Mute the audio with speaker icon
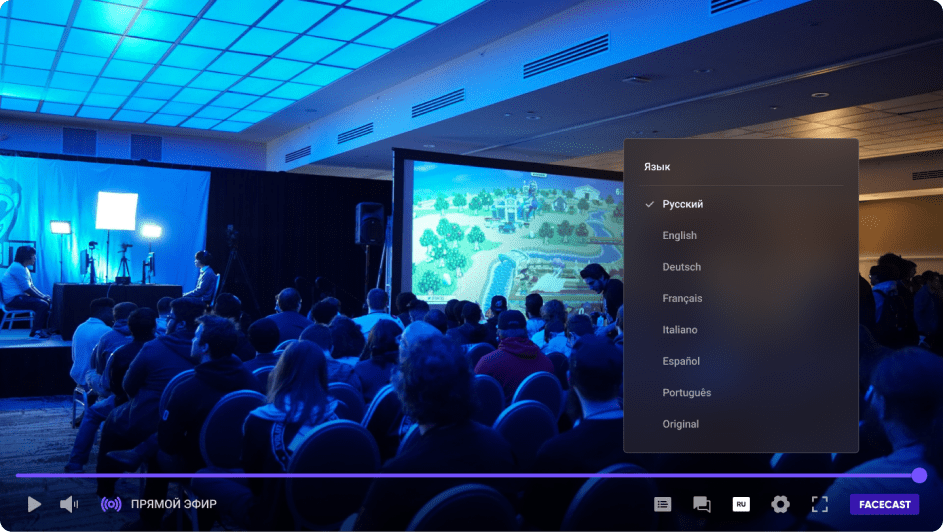The width and height of the screenshot is (943, 532). tap(68, 504)
